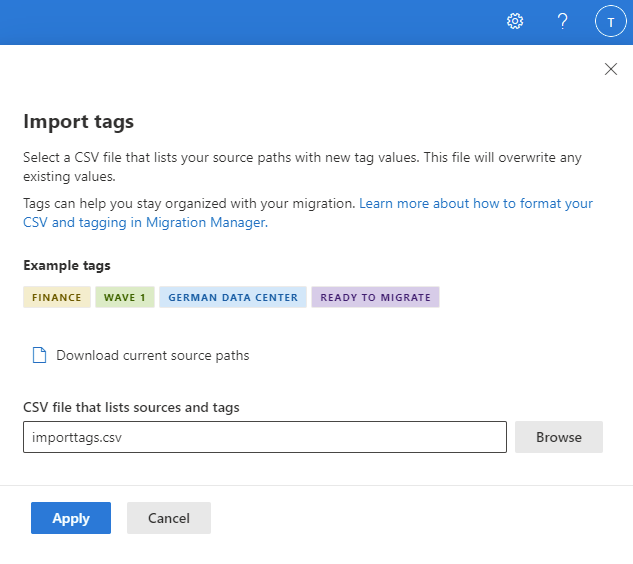The width and height of the screenshot is (633, 564).
Task: Apply the imported tags
Action: point(71,518)
